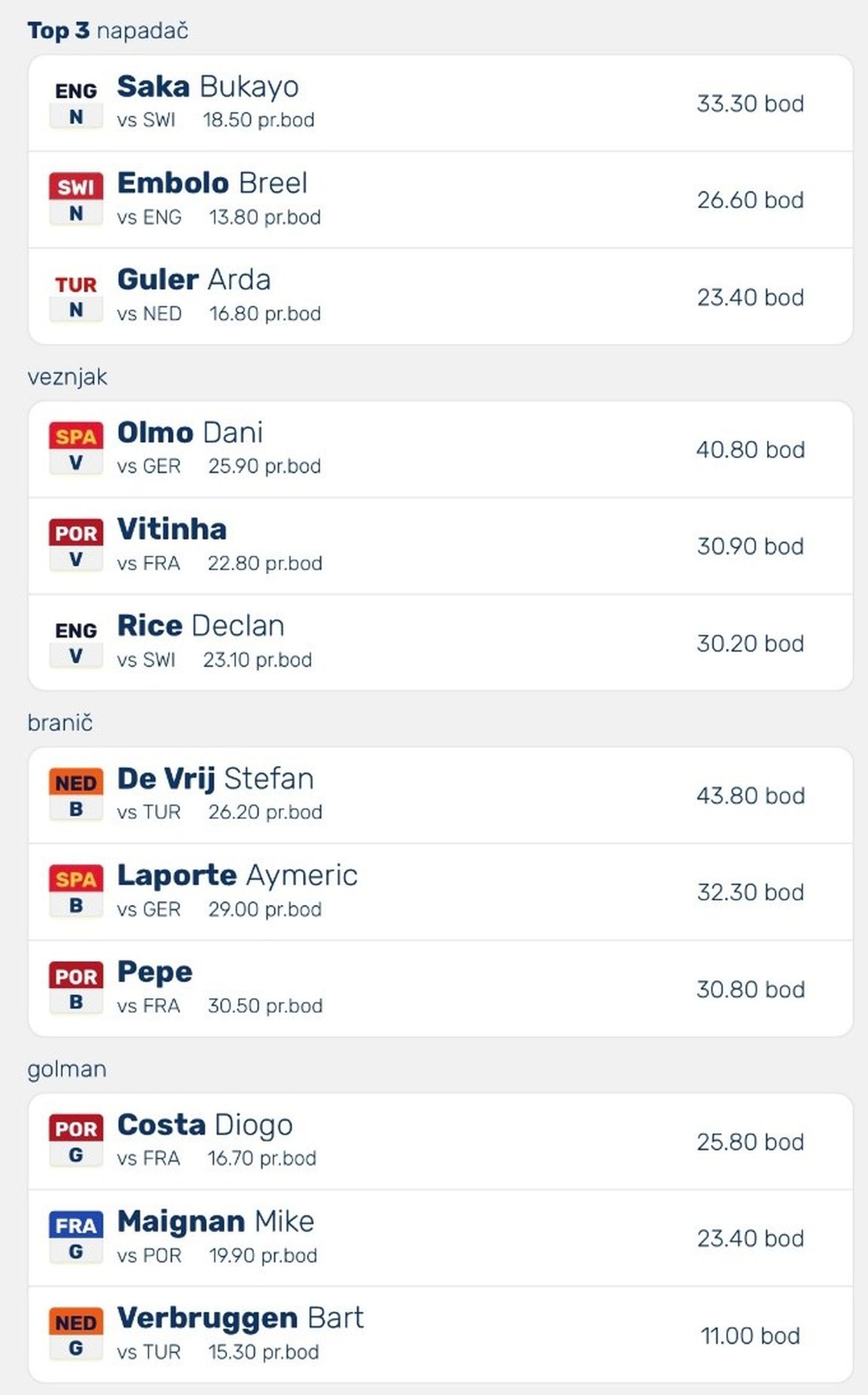868x1395 pixels.
Task: Select the Laporte Aymeric name
Action: (x=237, y=876)
